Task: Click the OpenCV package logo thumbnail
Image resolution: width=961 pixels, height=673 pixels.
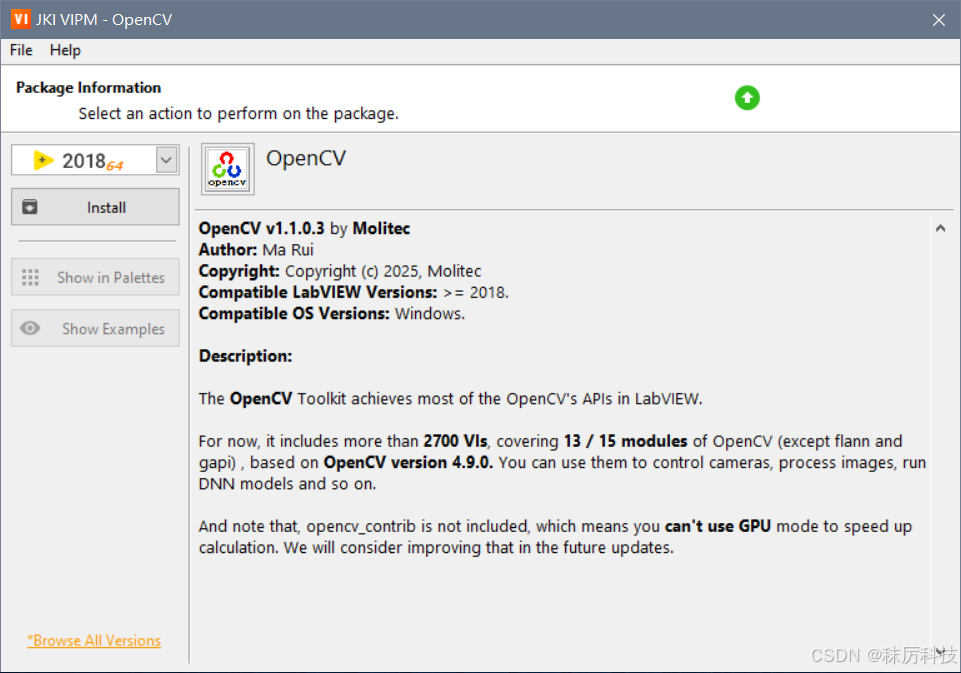Action: 227,169
